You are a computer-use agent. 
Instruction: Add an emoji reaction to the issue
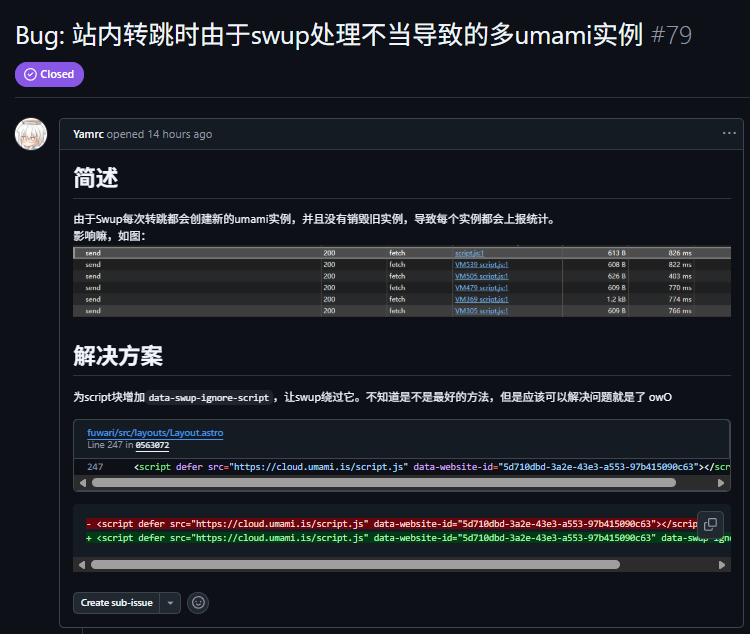click(198, 602)
